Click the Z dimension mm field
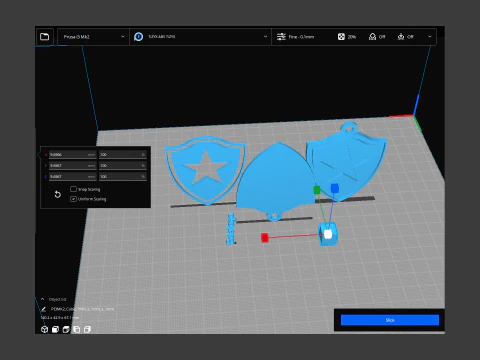The width and height of the screenshot is (480, 360). click(x=73, y=177)
